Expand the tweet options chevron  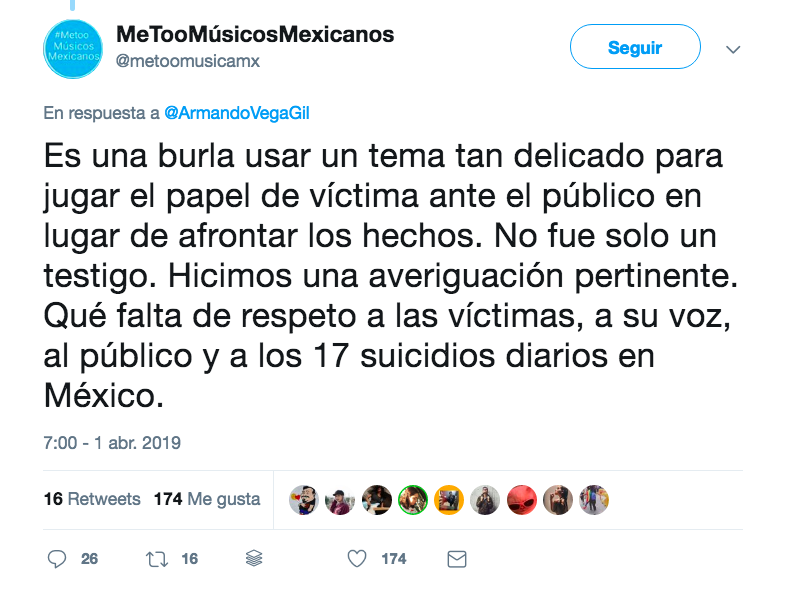[x=733, y=49]
